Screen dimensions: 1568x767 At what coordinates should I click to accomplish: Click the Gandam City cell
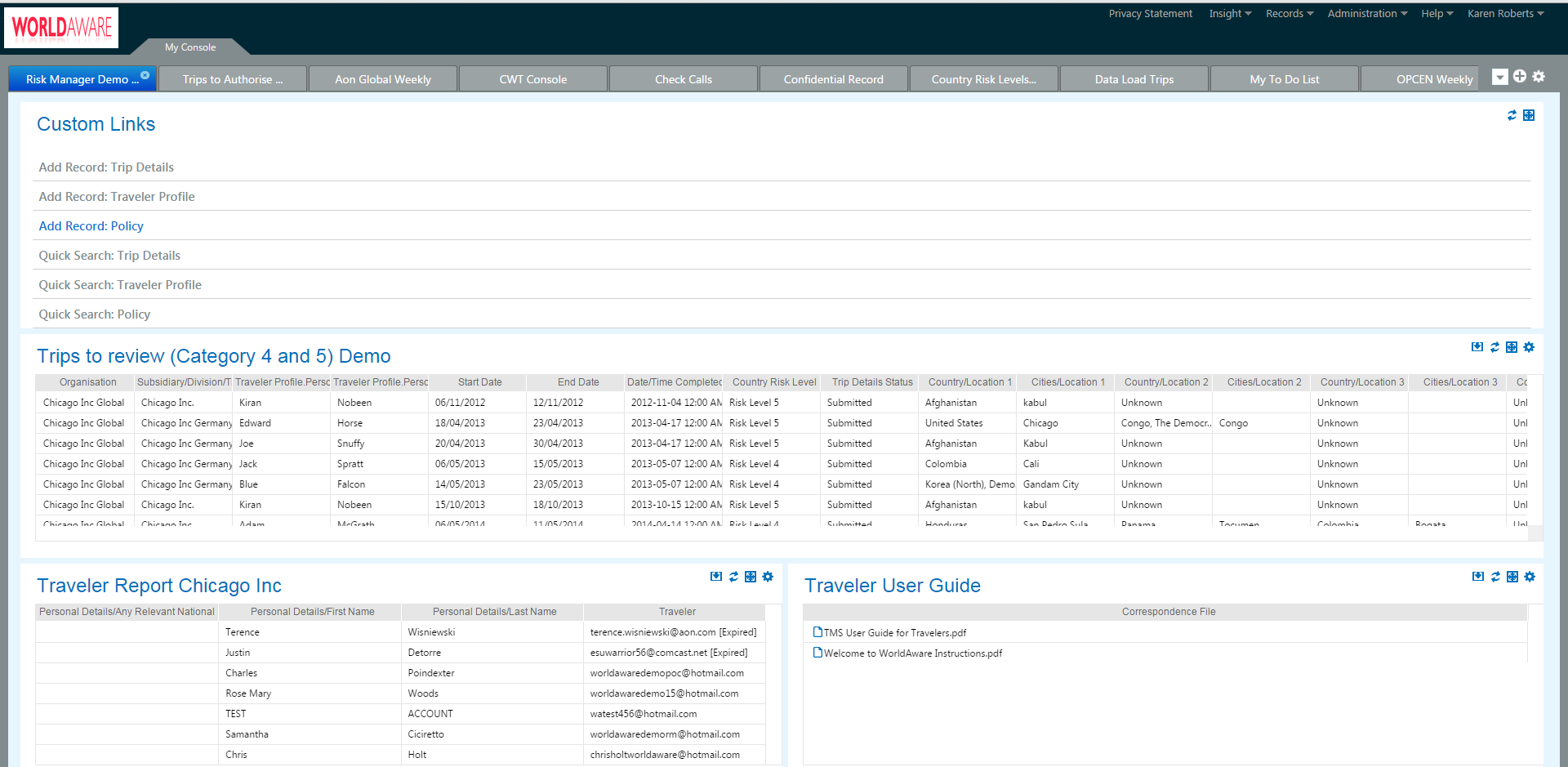1066,484
